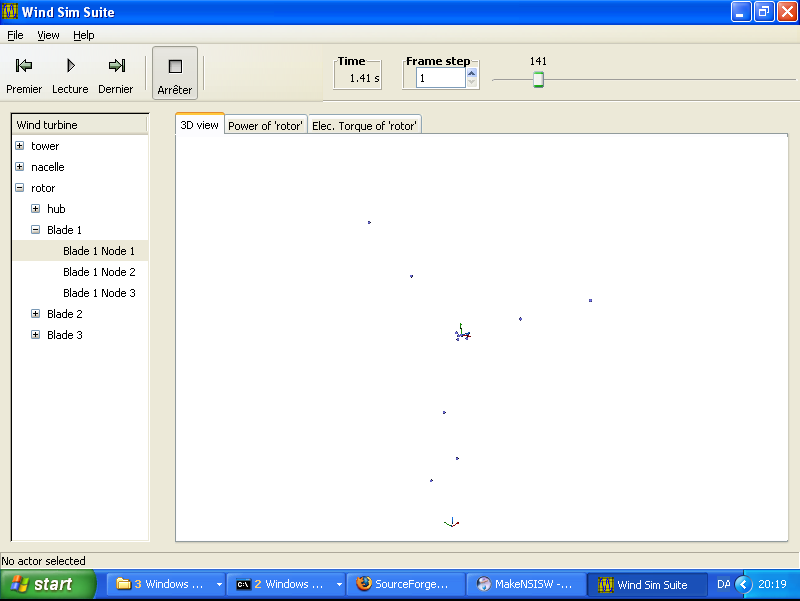This screenshot has width=800, height=601.
Task: Select Blade 1 Node 2 in tree
Action: pos(99,272)
